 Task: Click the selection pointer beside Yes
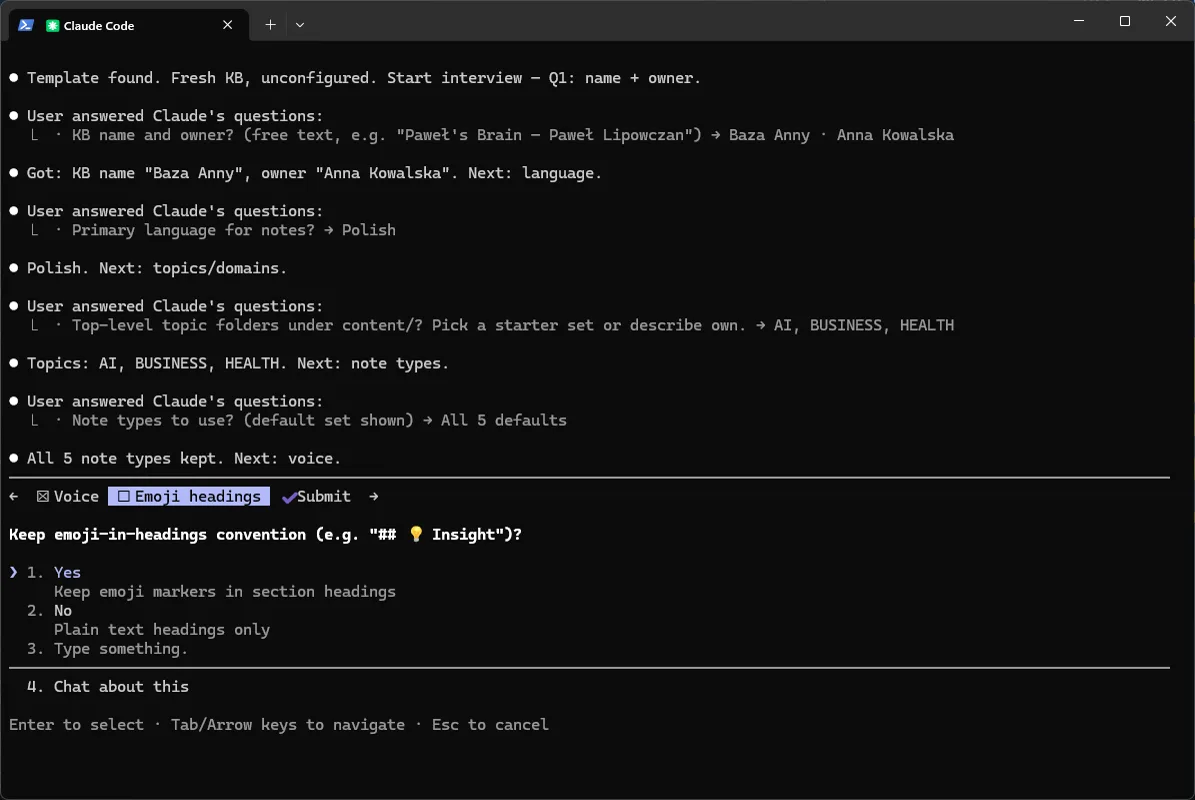pos(14,573)
